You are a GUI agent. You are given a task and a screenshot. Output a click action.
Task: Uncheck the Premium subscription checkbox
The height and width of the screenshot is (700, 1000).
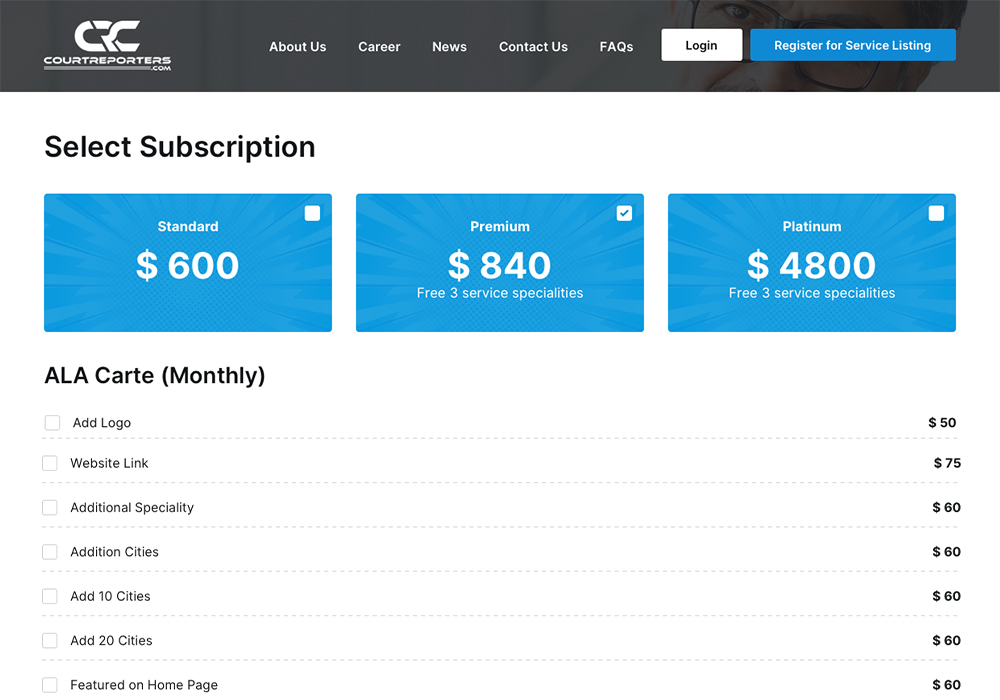click(624, 213)
